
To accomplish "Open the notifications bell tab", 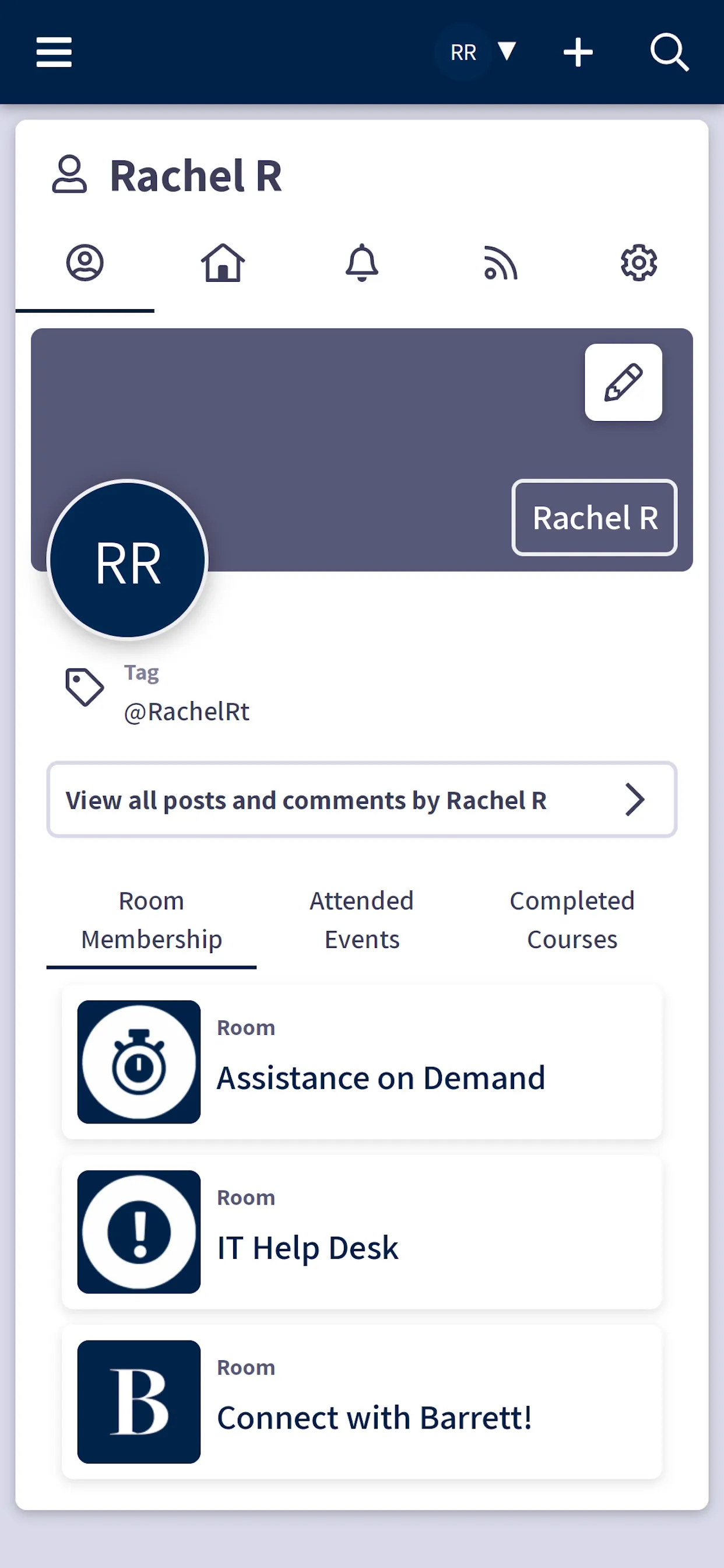I will pyautogui.click(x=362, y=263).
